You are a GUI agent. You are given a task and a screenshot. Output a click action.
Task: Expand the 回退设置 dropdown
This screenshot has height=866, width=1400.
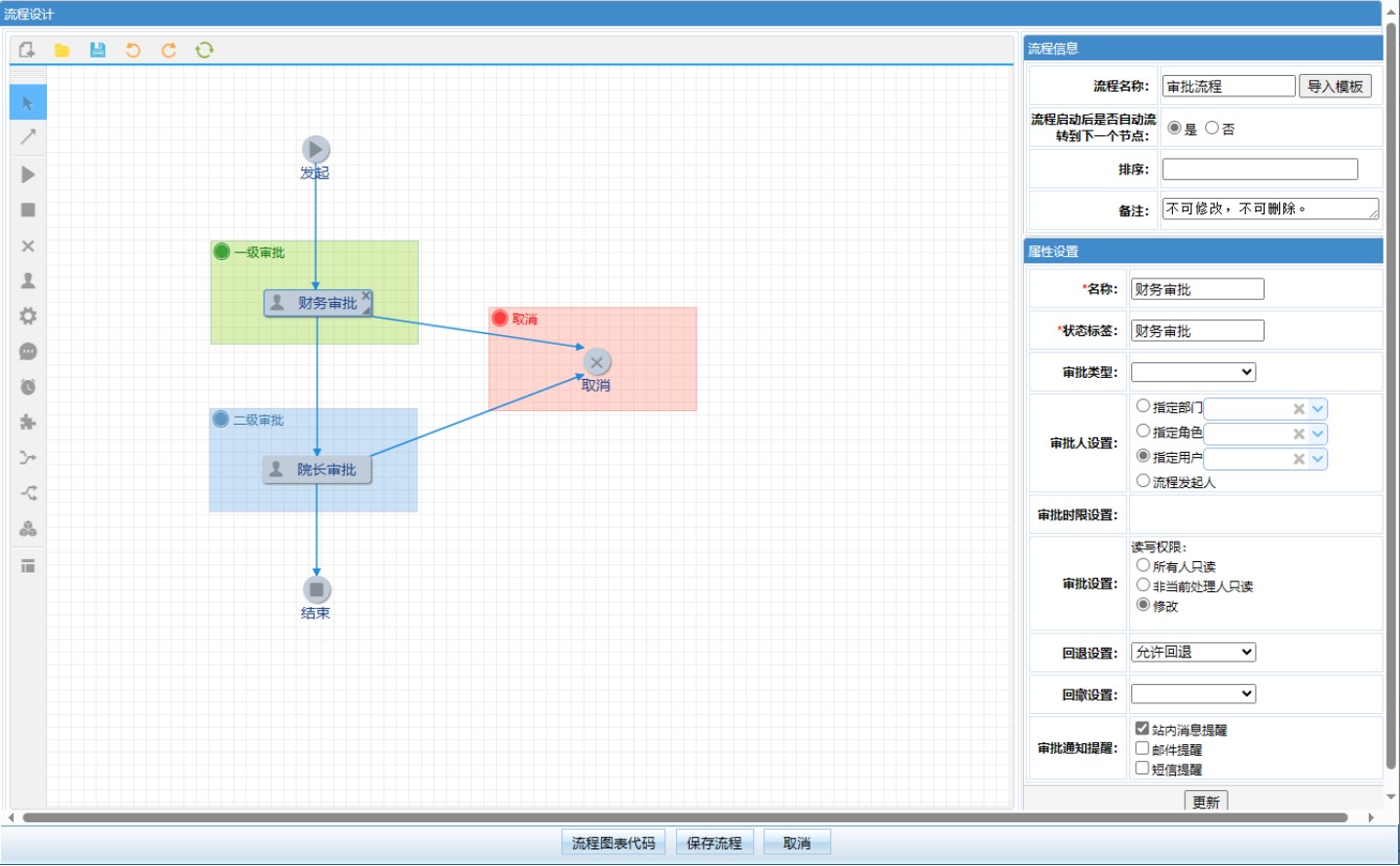(1192, 653)
